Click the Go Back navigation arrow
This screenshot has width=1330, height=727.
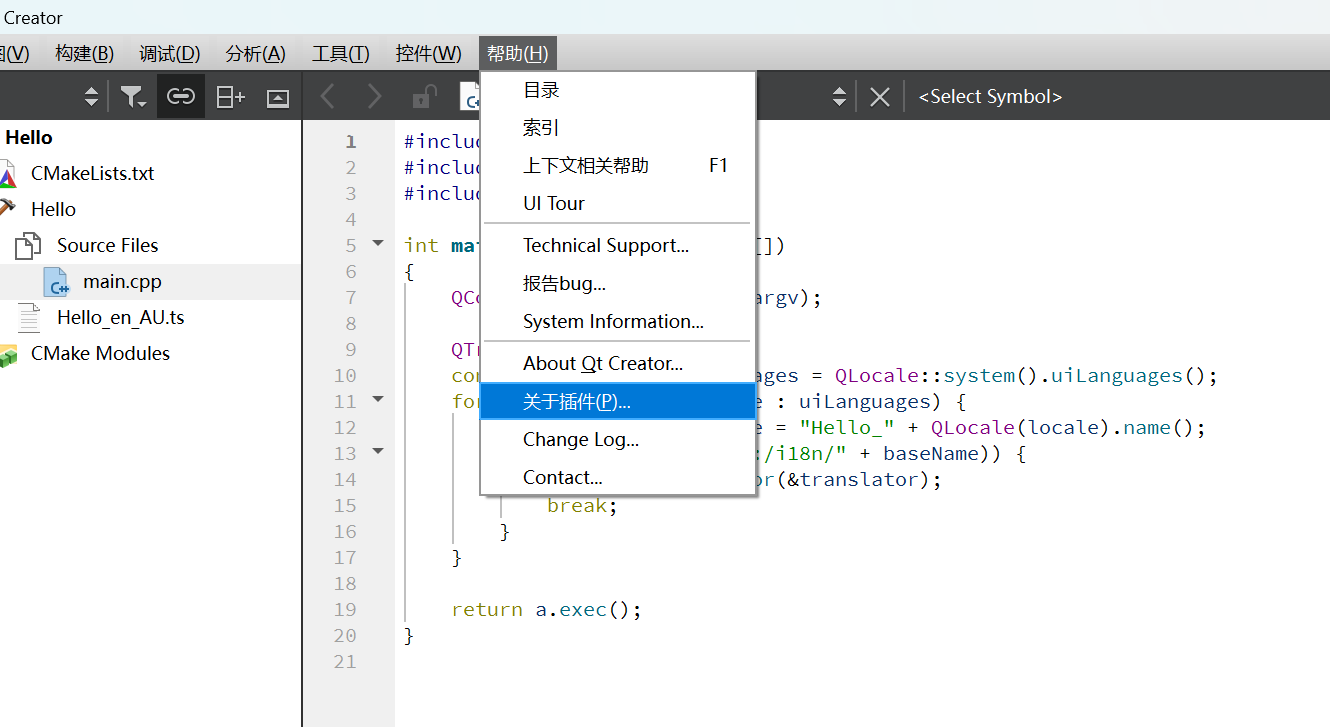327,96
